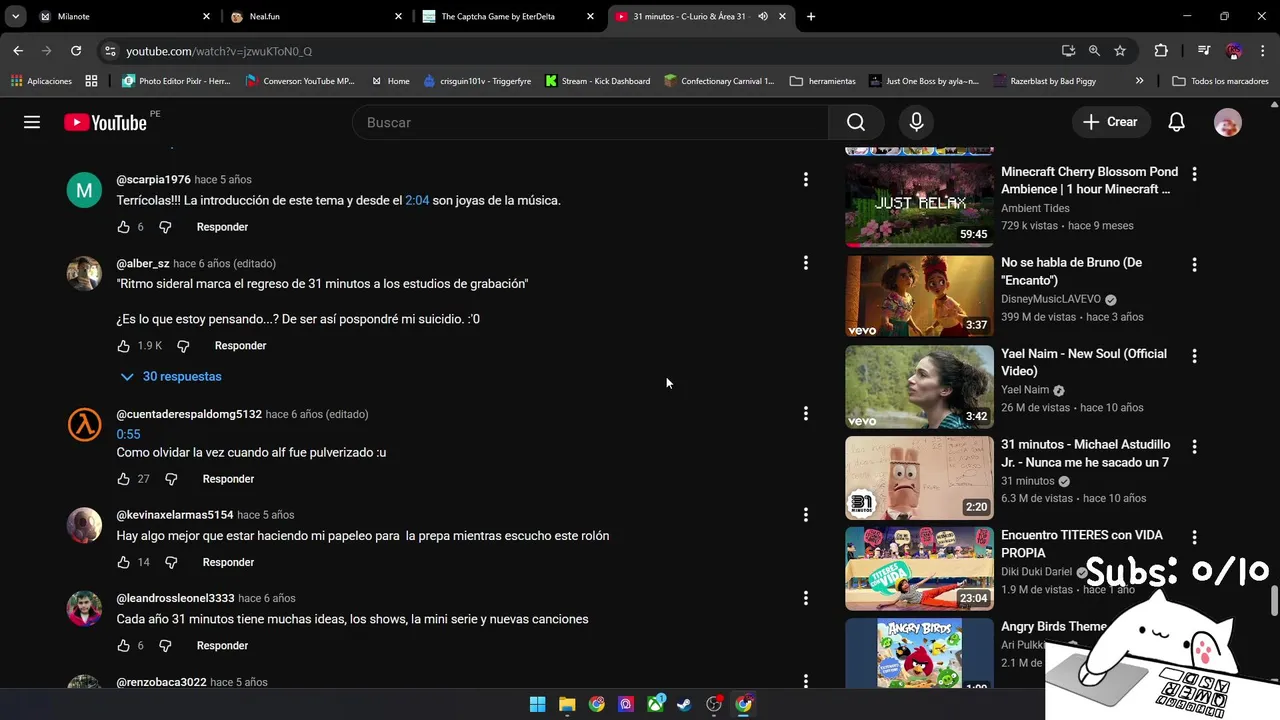Open a new browser tab
The width and height of the screenshot is (1280, 720).
point(811,16)
